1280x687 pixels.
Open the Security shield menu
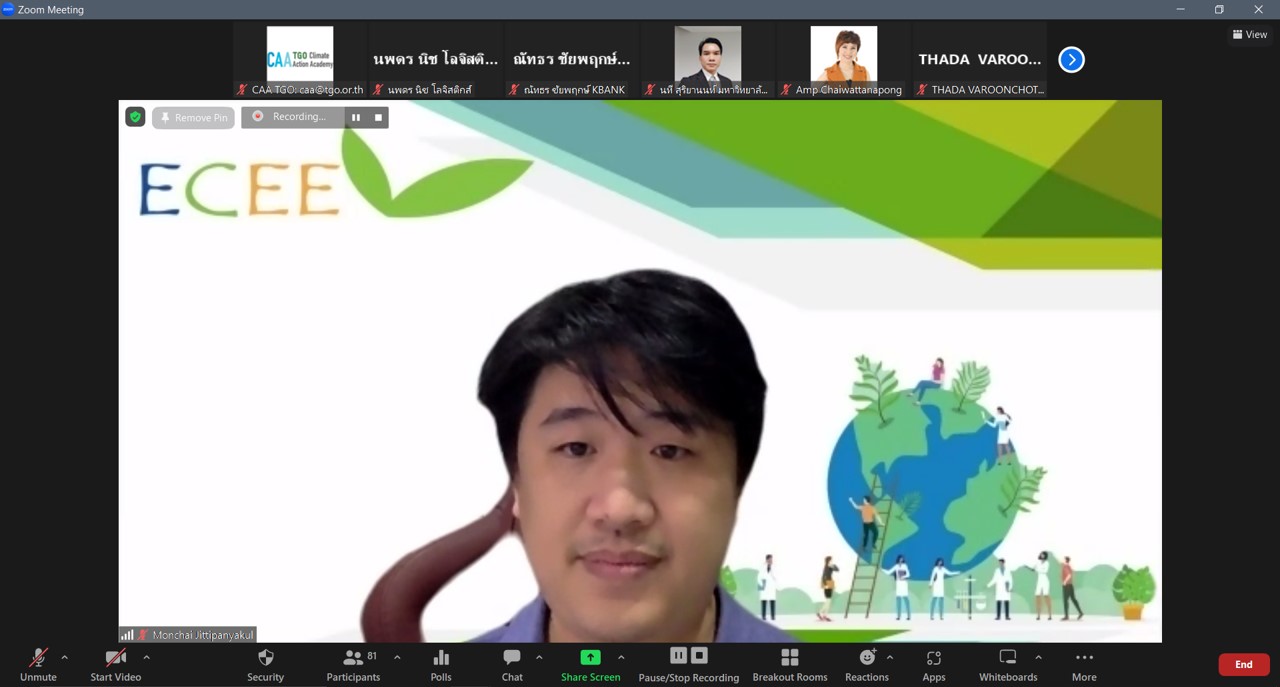[265, 665]
